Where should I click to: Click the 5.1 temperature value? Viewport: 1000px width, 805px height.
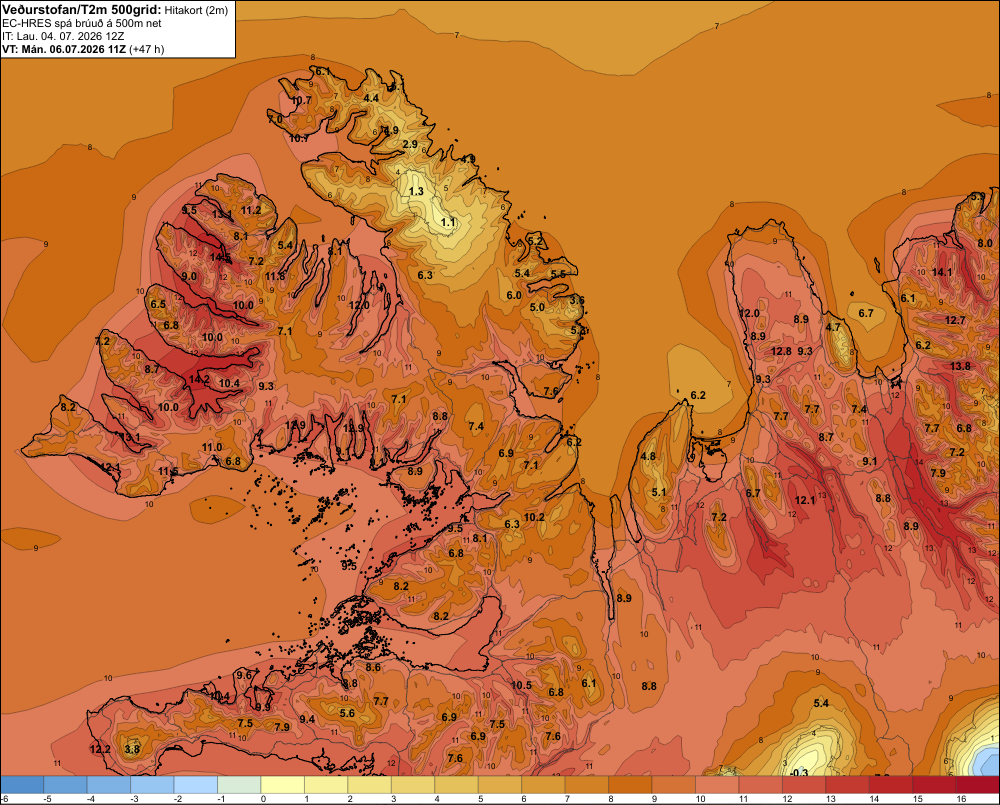coord(659,492)
